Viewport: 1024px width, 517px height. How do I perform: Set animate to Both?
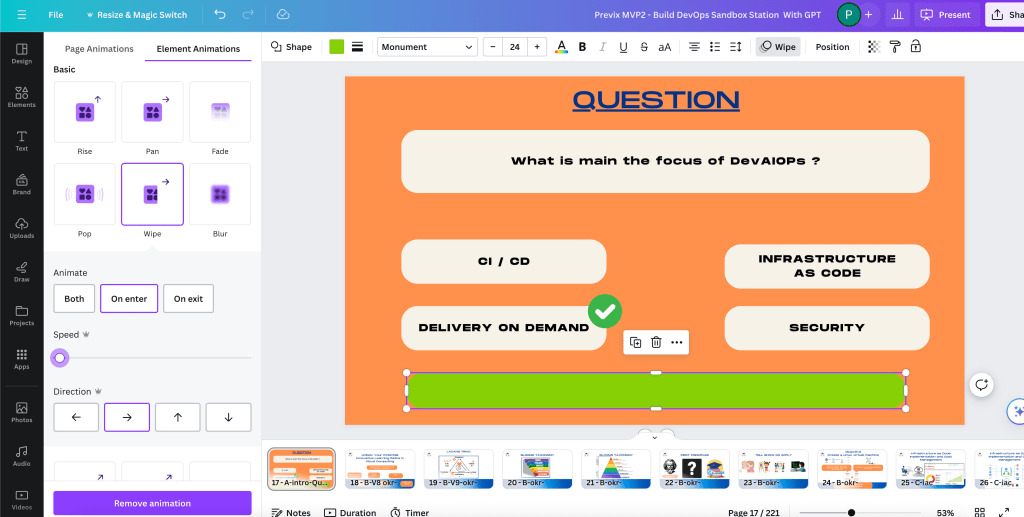coord(74,298)
